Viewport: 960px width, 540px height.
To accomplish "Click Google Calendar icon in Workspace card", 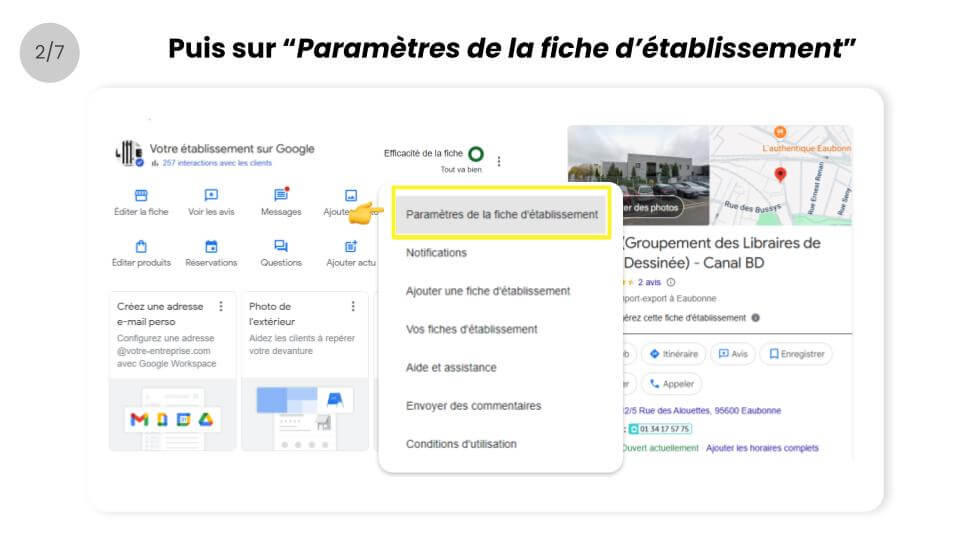I will (183, 419).
